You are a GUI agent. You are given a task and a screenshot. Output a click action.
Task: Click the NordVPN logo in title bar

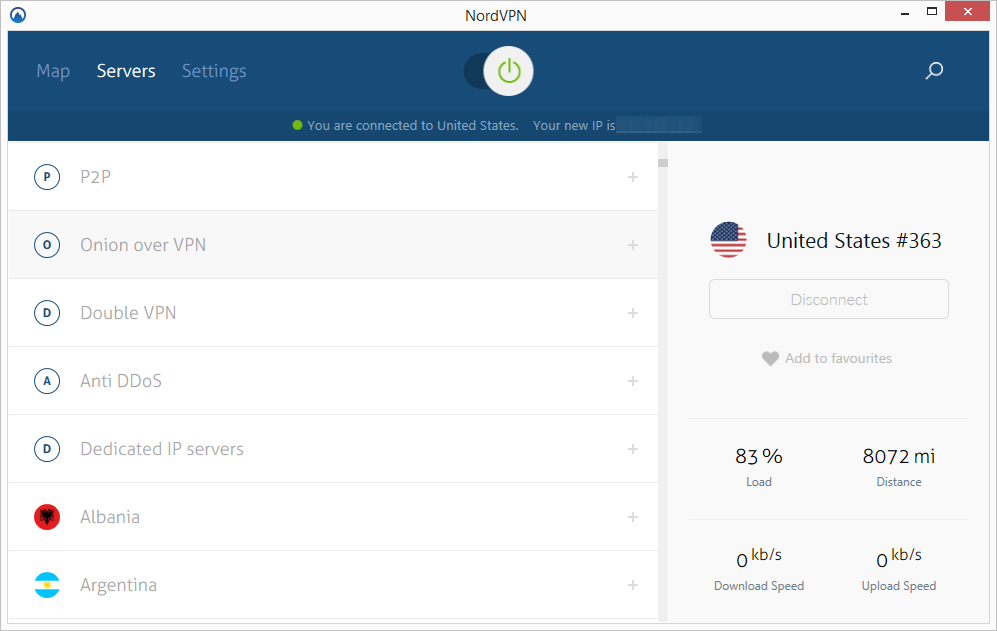(17, 14)
